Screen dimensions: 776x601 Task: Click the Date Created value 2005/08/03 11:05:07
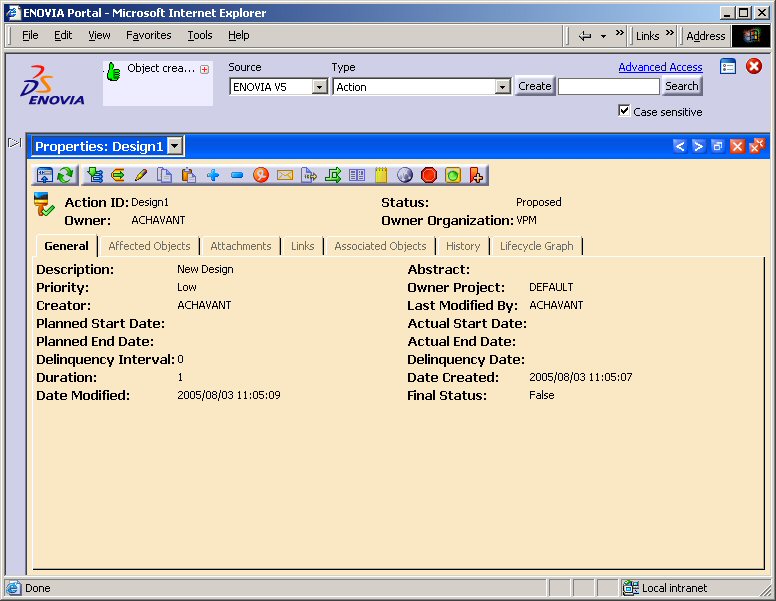pyautogui.click(x=581, y=377)
